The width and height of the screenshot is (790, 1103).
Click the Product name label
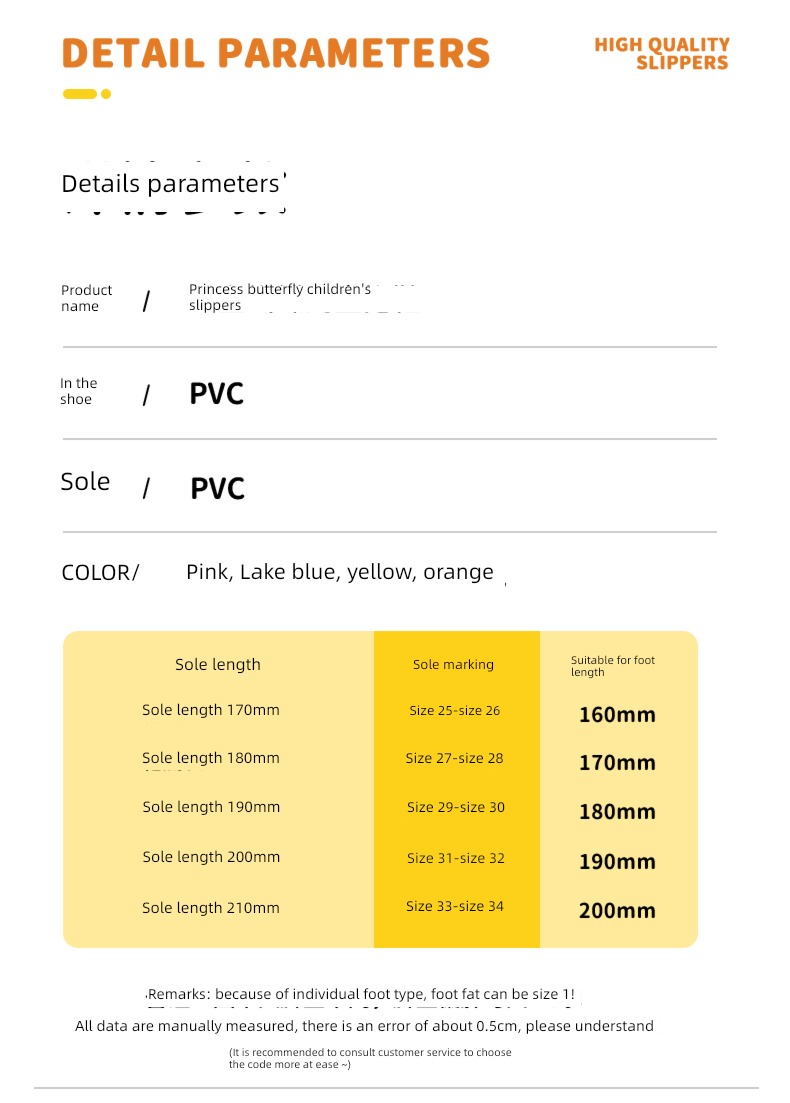(x=86, y=298)
